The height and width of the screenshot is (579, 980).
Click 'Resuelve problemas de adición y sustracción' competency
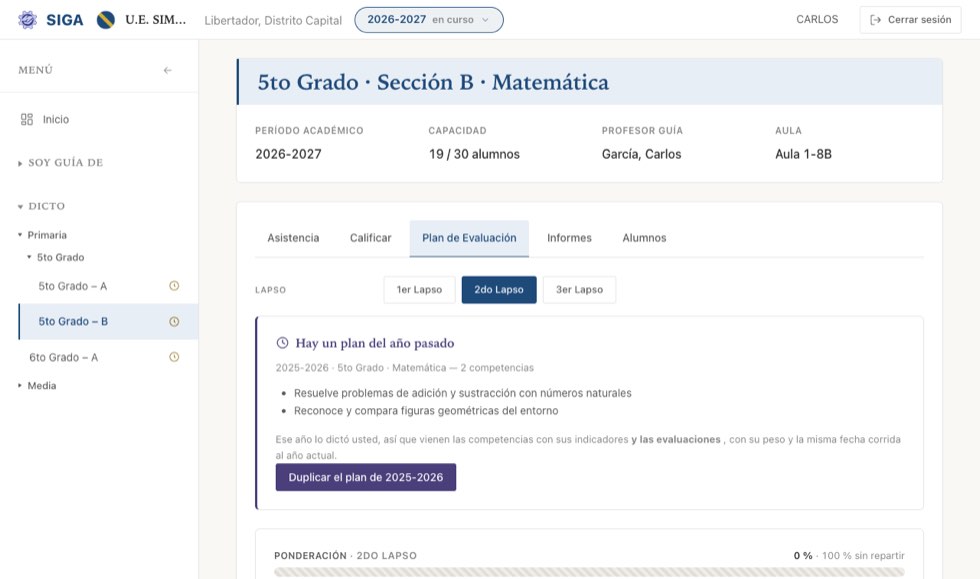pyautogui.click(x=462, y=393)
